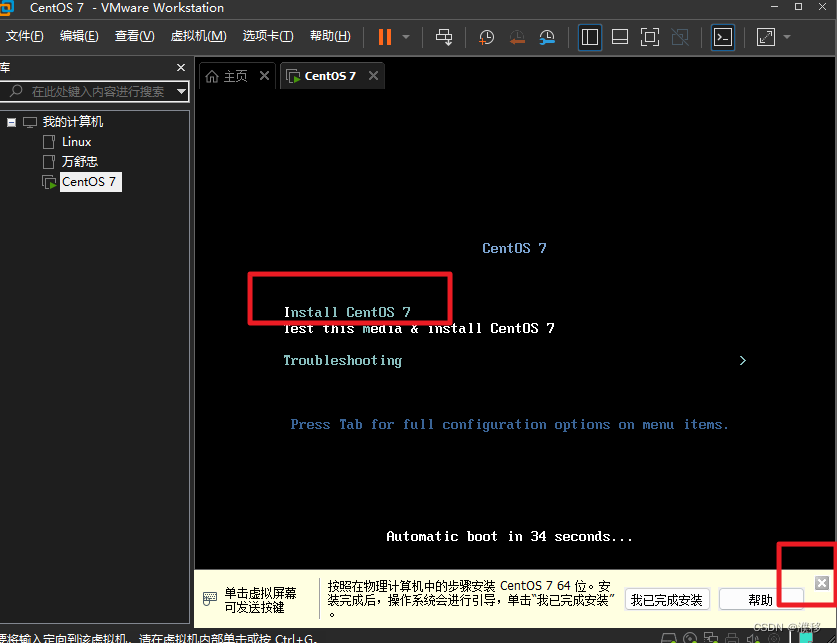Open the 帮助(H) menu
The height and width of the screenshot is (643, 837).
(330, 36)
